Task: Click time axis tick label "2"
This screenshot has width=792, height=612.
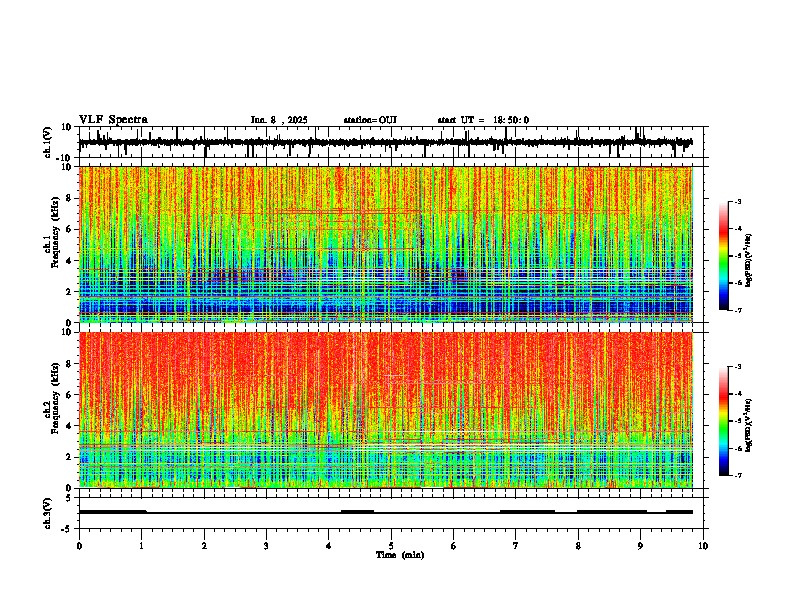Action: 204,546
